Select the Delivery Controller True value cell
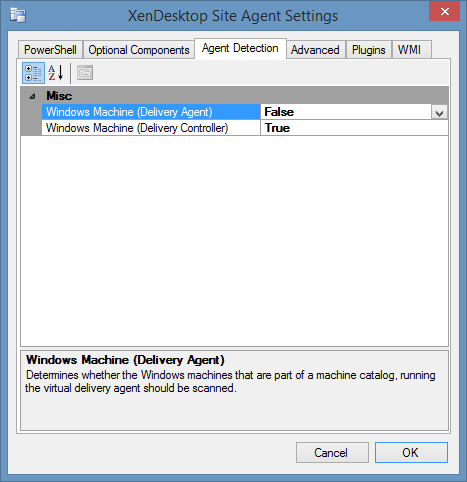The height and width of the screenshot is (482, 467). [354, 128]
